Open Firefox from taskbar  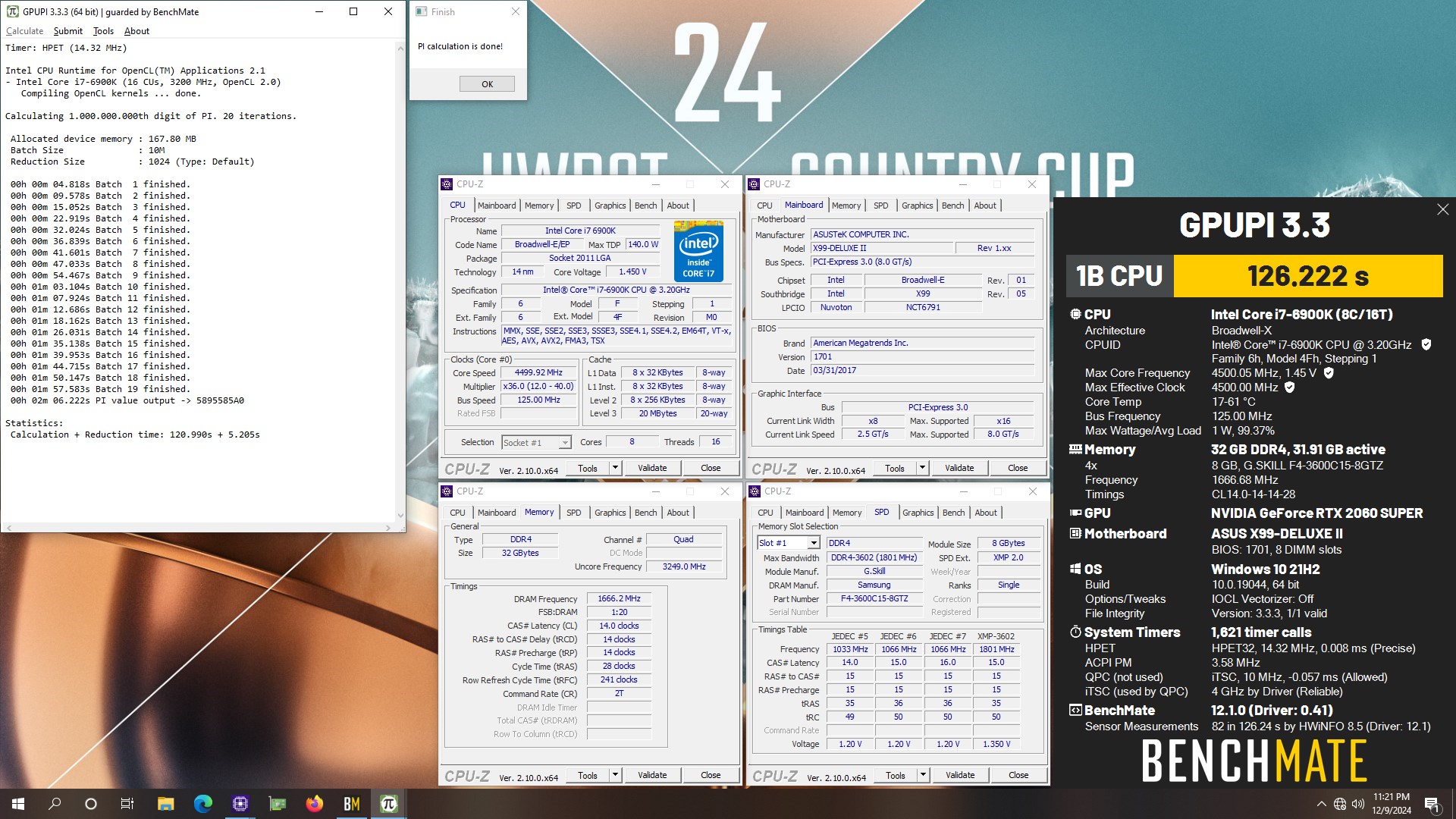314,804
